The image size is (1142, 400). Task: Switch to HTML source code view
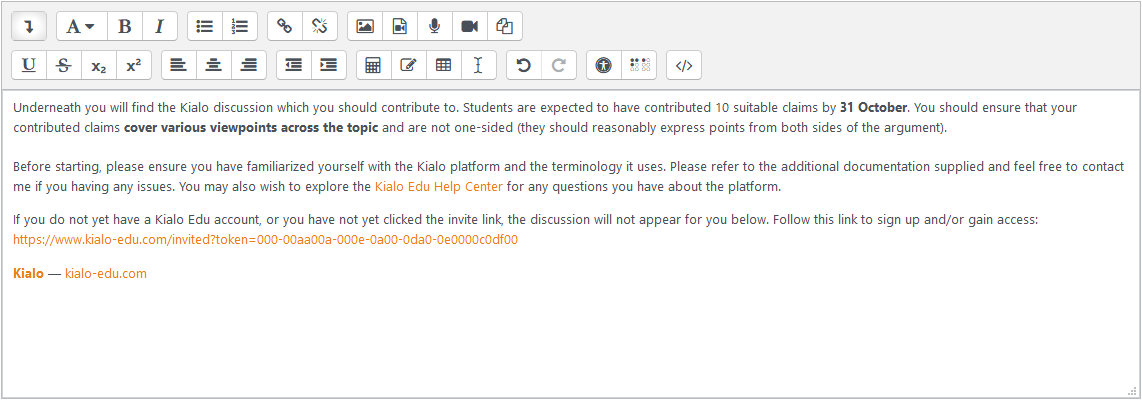coord(684,66)
